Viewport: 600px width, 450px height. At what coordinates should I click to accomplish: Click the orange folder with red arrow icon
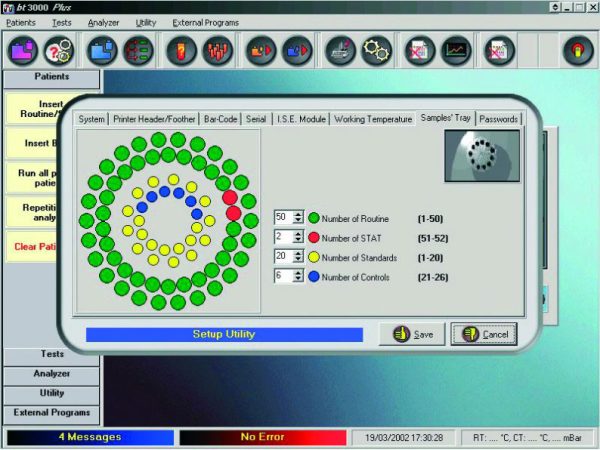pos(261,51)
